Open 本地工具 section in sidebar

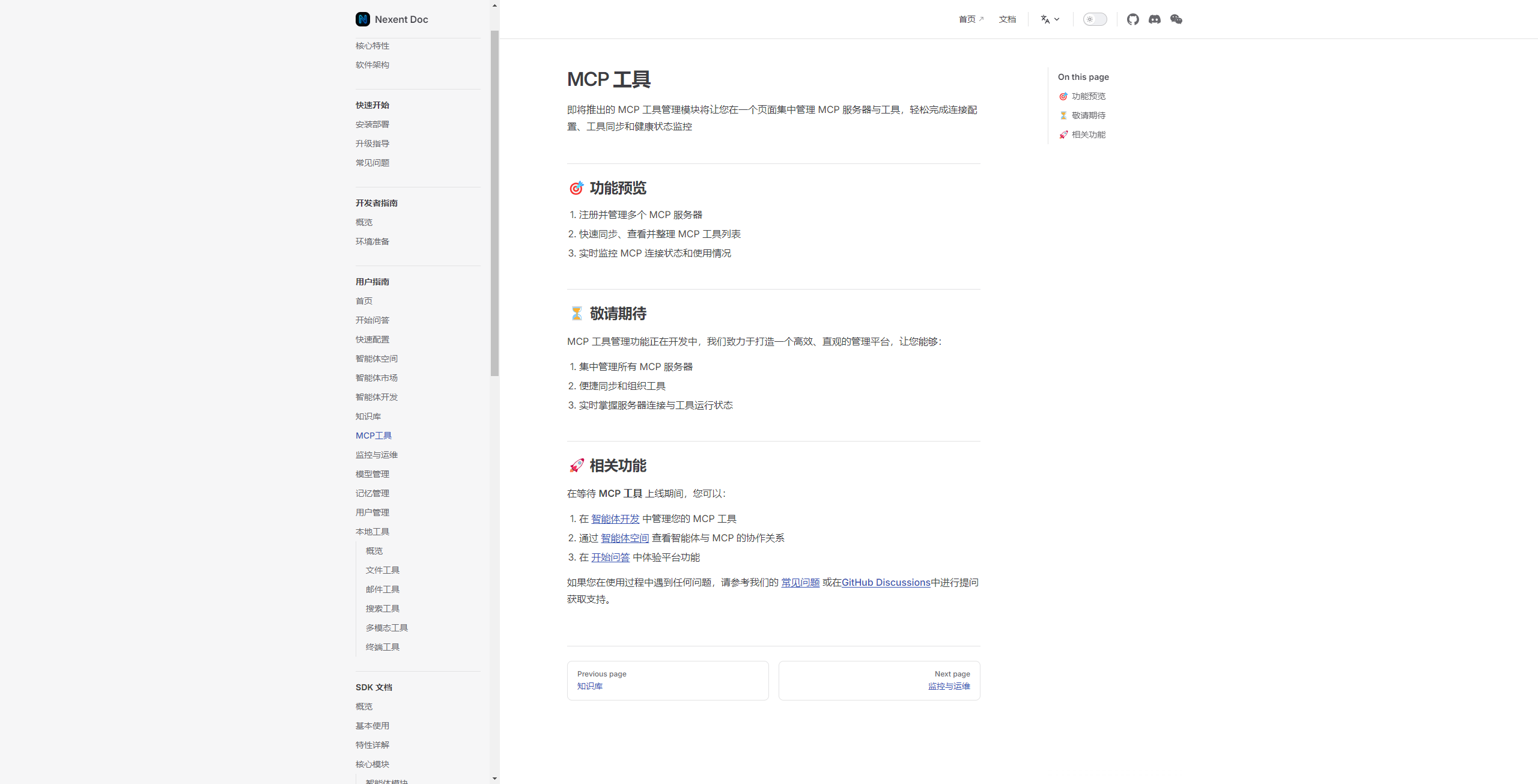[372, 532]
